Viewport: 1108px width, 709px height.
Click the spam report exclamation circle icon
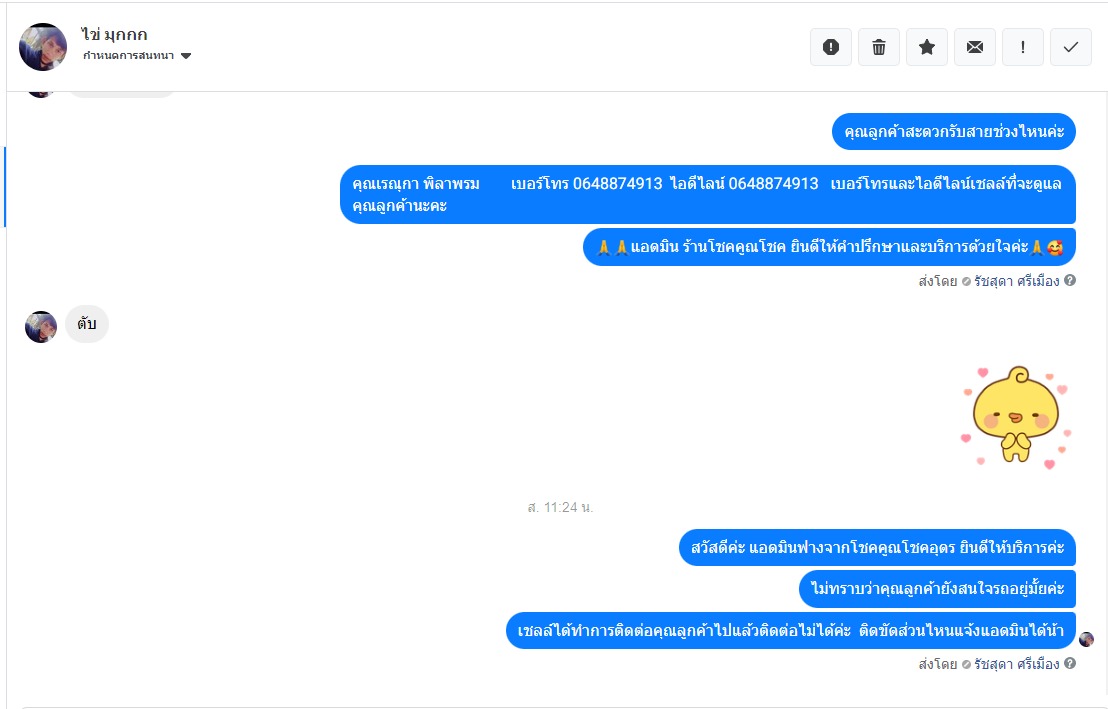click(830, 47)
